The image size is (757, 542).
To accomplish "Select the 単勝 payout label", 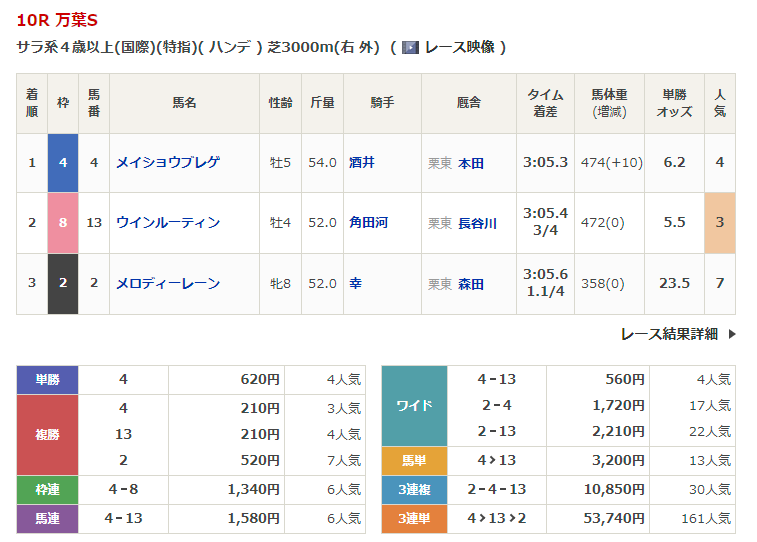I will (x=48, y=379).
